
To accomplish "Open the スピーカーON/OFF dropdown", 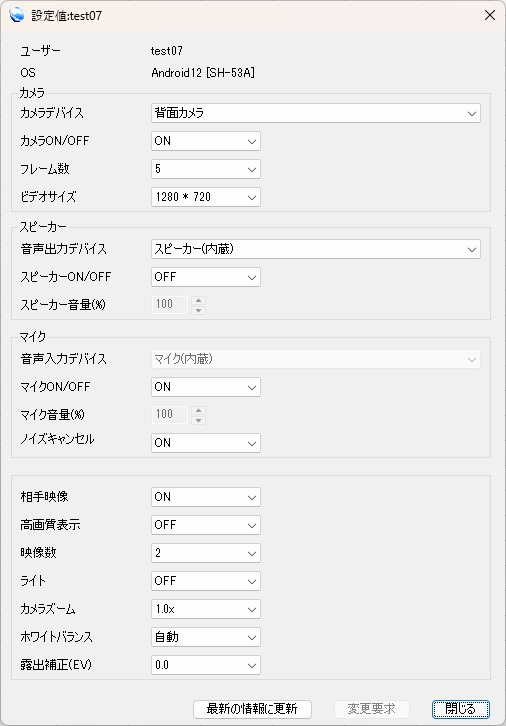I will pos(206,277).
